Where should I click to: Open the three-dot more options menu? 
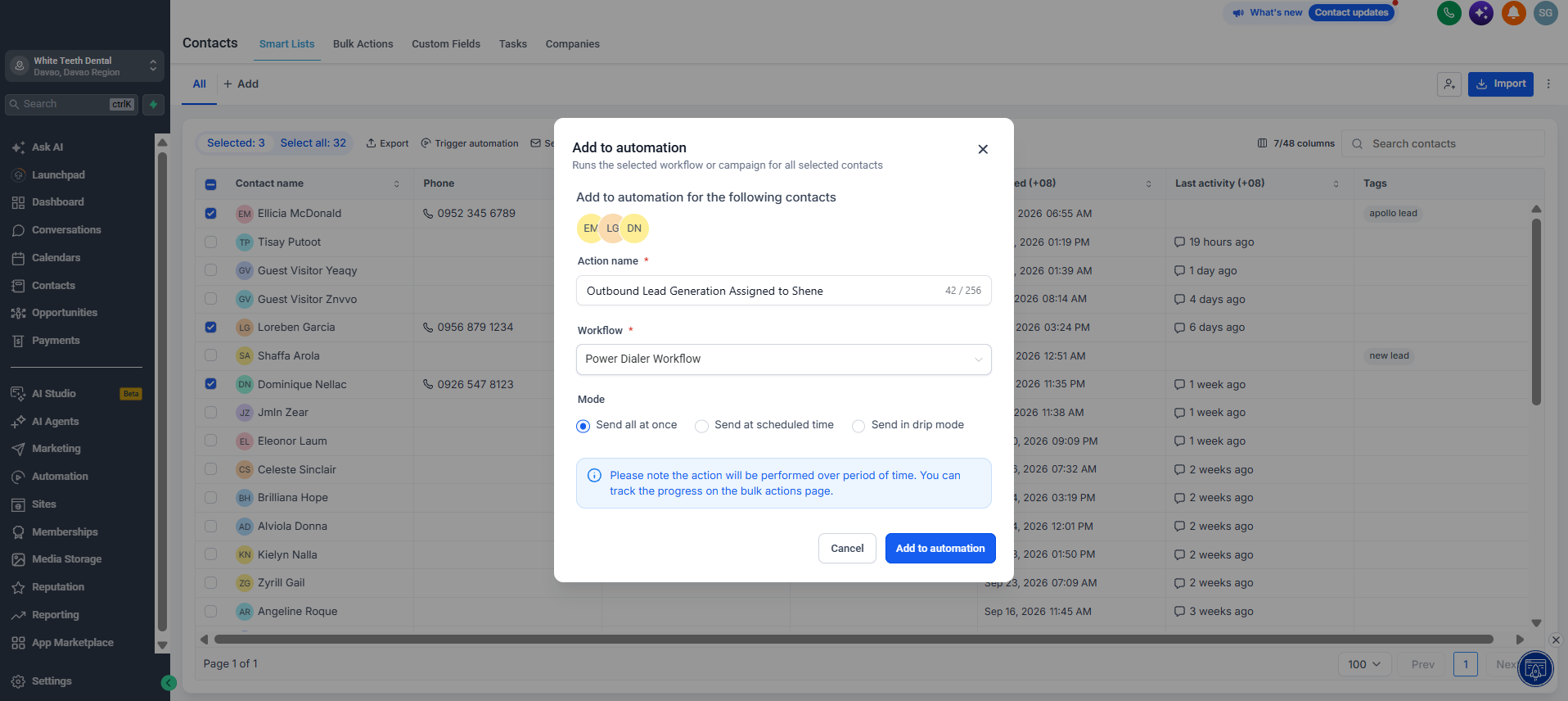click(x=1548, y=84)
